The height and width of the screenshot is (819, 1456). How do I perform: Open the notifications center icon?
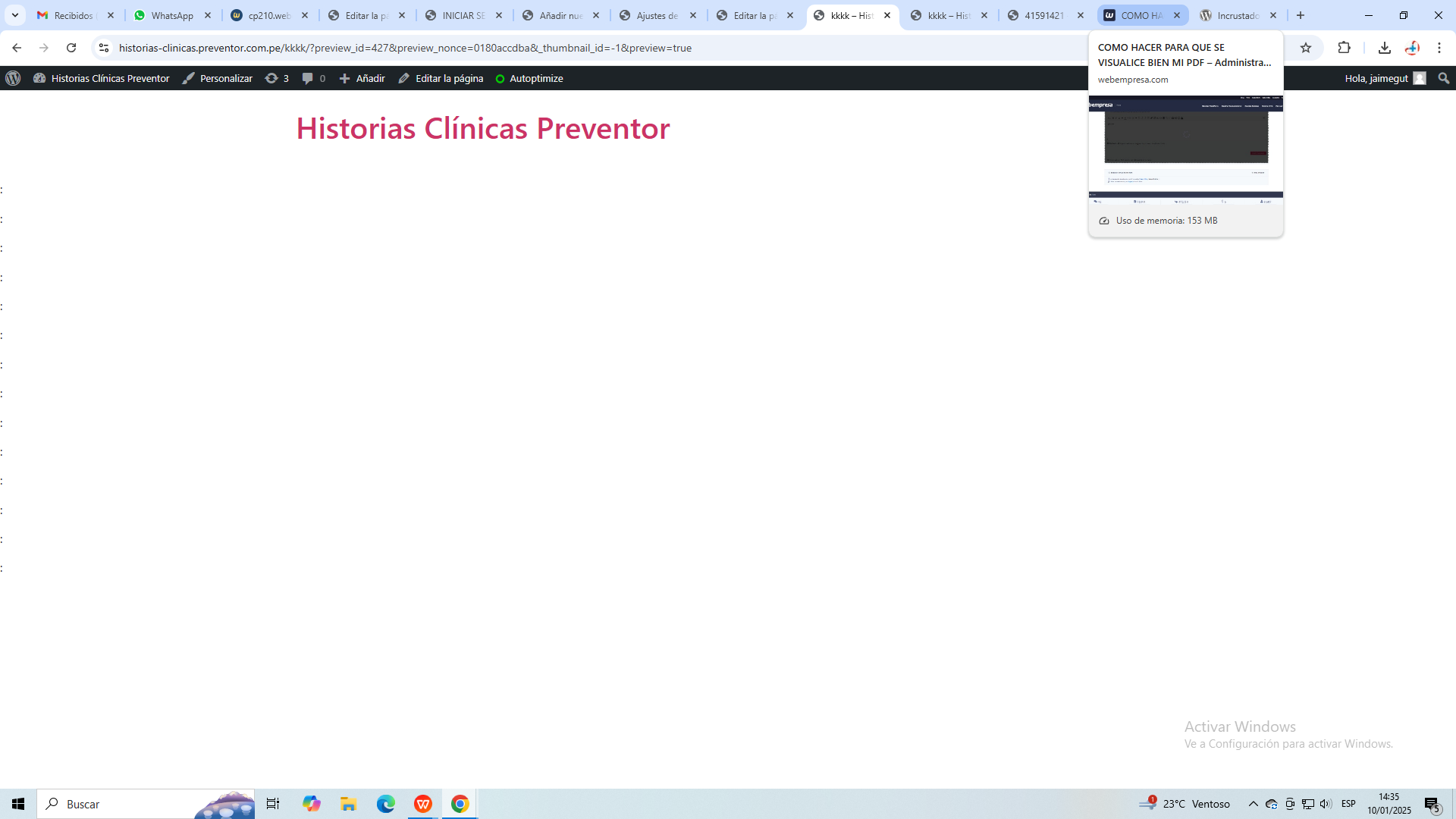(x=1432, y=804)
